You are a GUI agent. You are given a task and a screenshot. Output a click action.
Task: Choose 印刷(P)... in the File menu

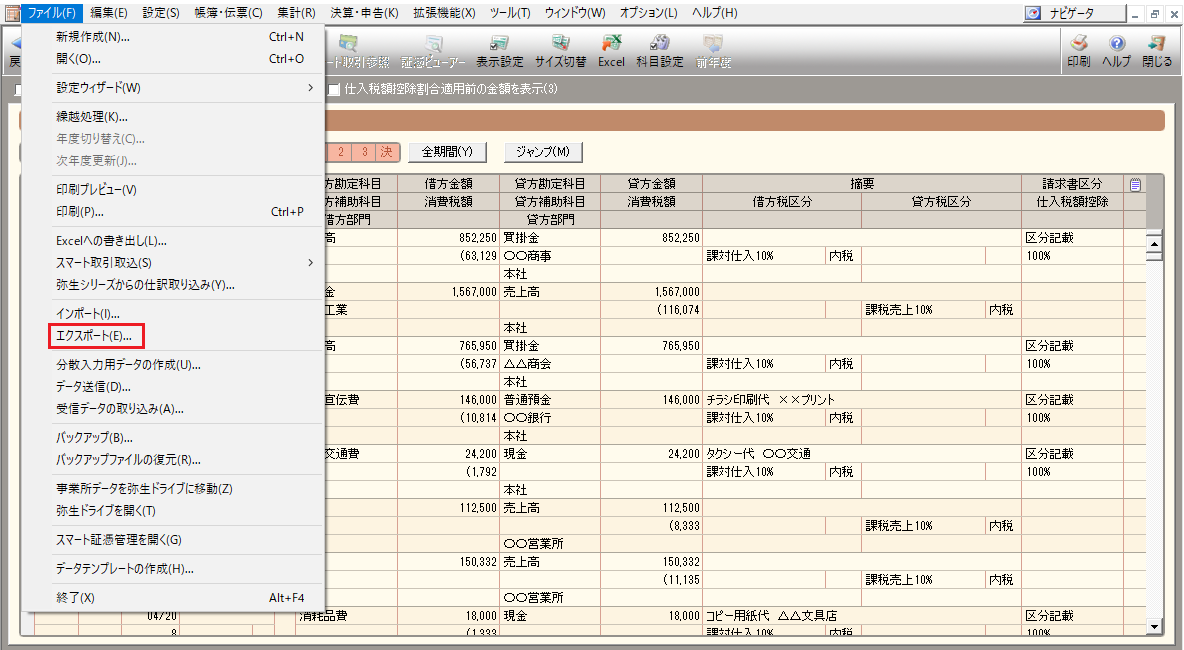(187, 211)
